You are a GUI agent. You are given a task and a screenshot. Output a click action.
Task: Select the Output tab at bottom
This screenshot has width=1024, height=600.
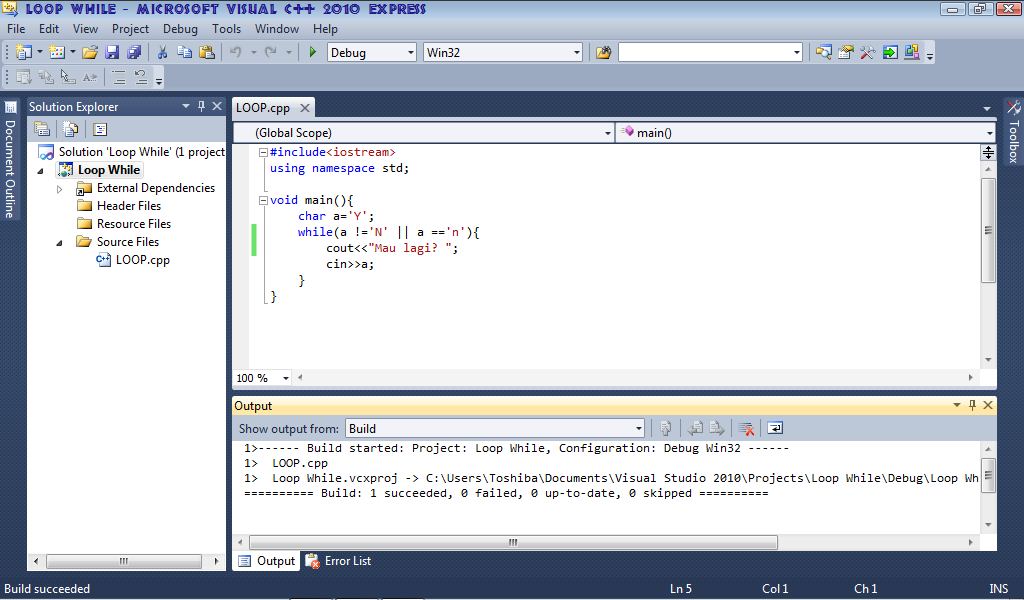click(x=266, y=561)
